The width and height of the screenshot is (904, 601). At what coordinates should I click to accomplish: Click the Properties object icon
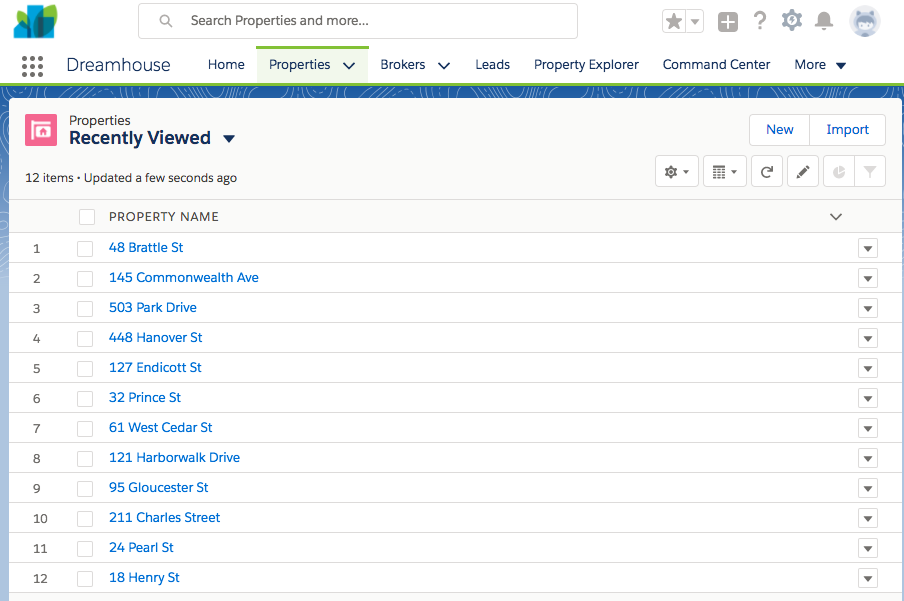[41, 130]
